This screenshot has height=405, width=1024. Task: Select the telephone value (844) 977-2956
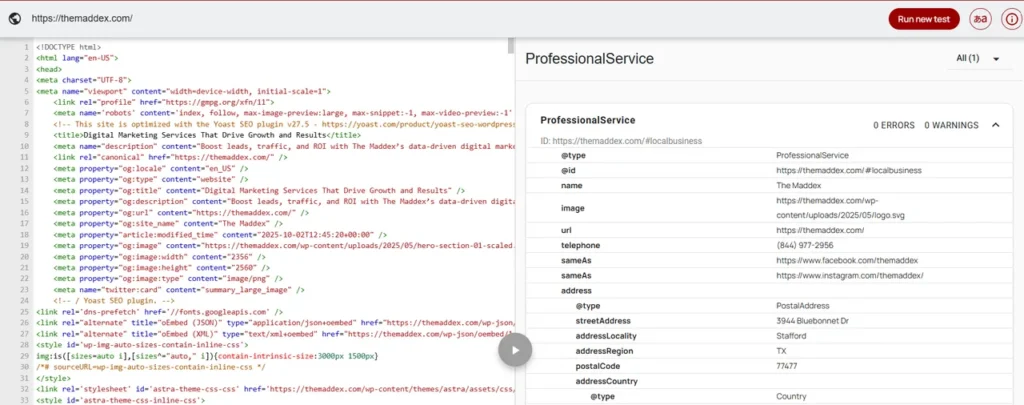coord(805,246)
